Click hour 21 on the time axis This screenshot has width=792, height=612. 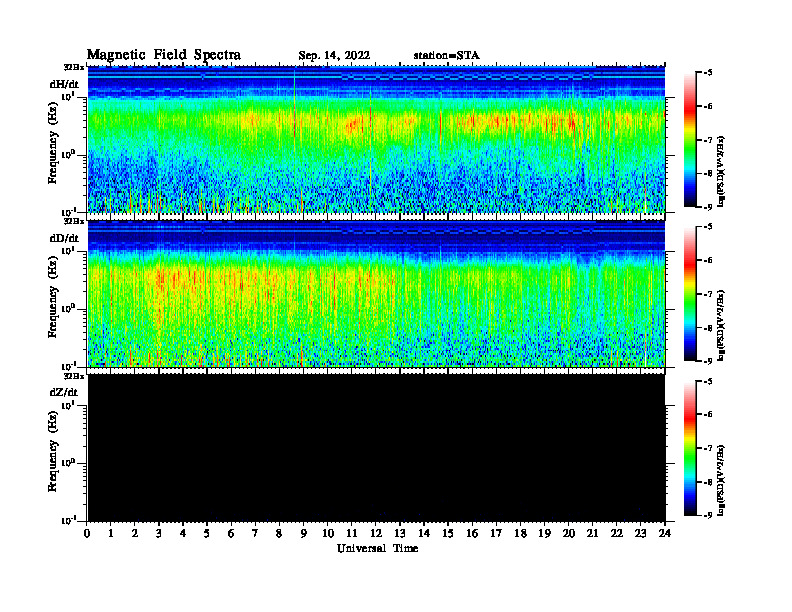click(x=592, y=534)
